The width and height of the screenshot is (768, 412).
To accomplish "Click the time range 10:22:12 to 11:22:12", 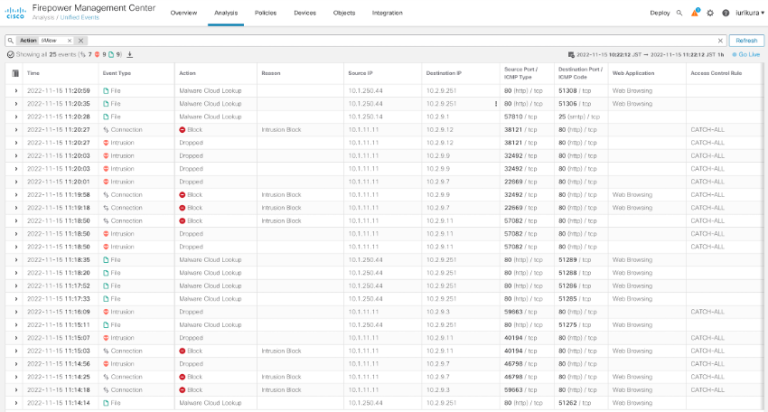I will click(650, 55).
